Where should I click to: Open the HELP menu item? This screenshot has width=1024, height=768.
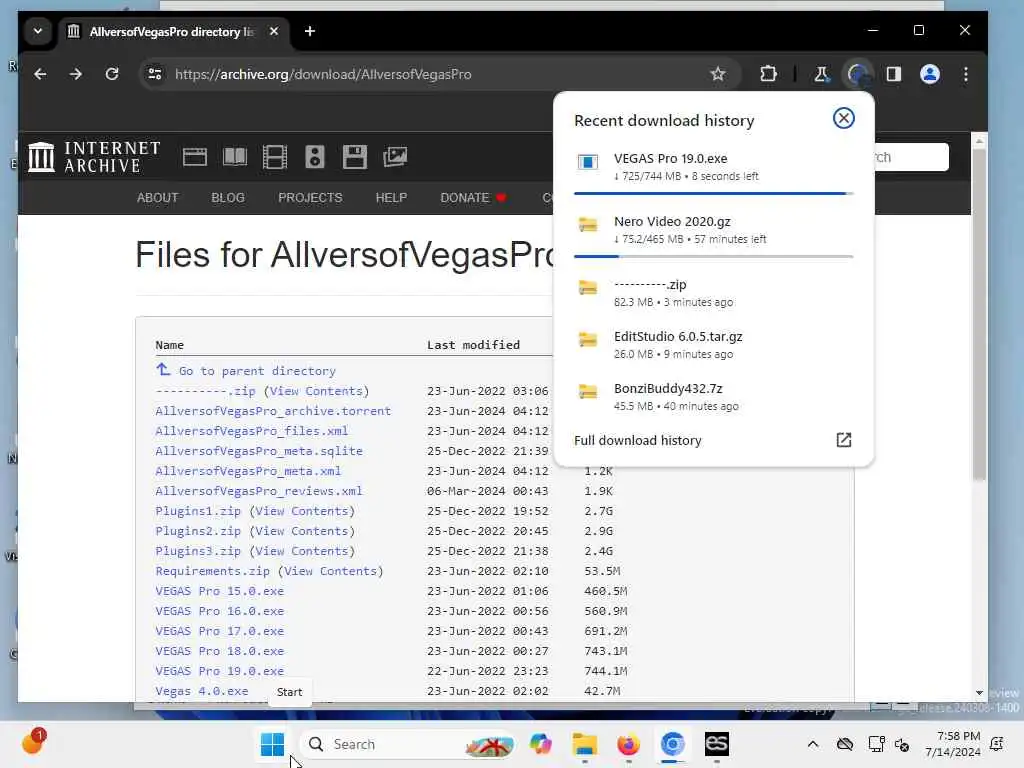(391, 198)
